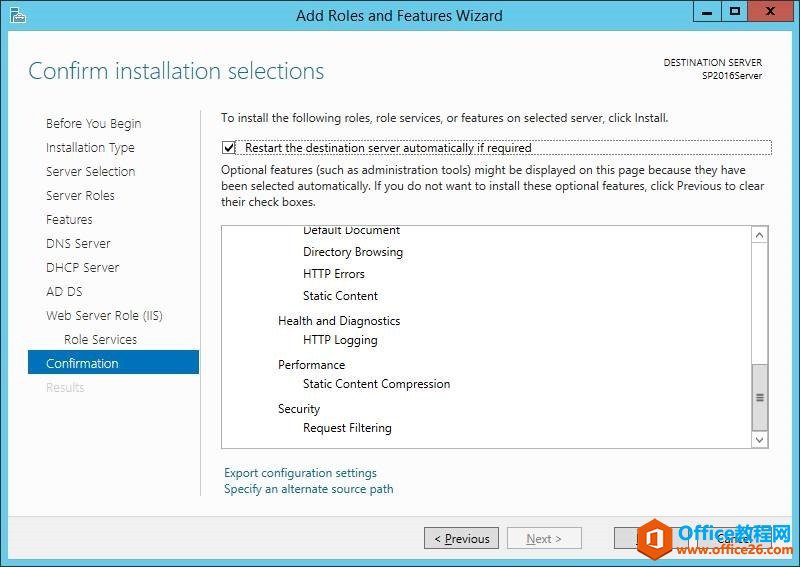Viewport: 800px width, 567px height.
Task: Click the features list scrollbar thumb
Action: [759, 396]
